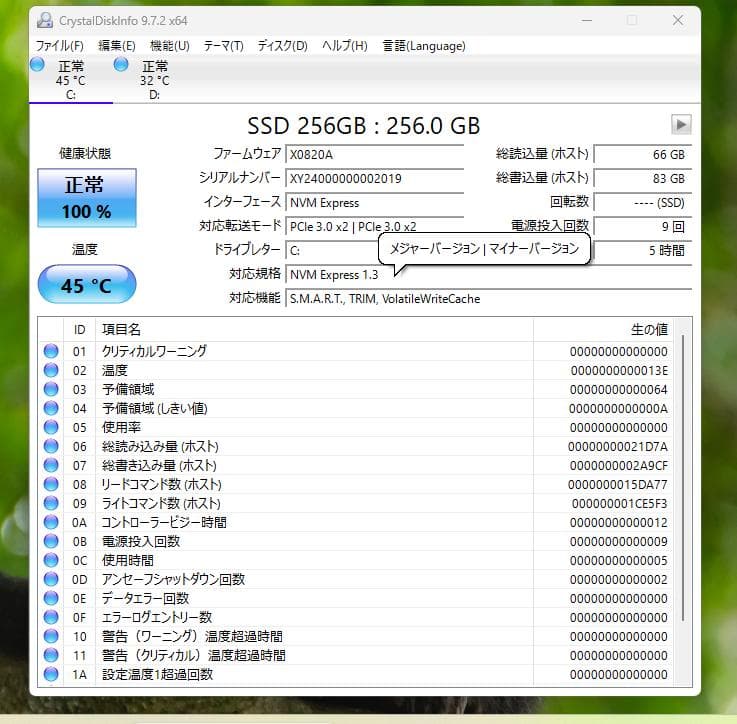
Task: Click the power-on count value 9 回
Action: point(643,227)
